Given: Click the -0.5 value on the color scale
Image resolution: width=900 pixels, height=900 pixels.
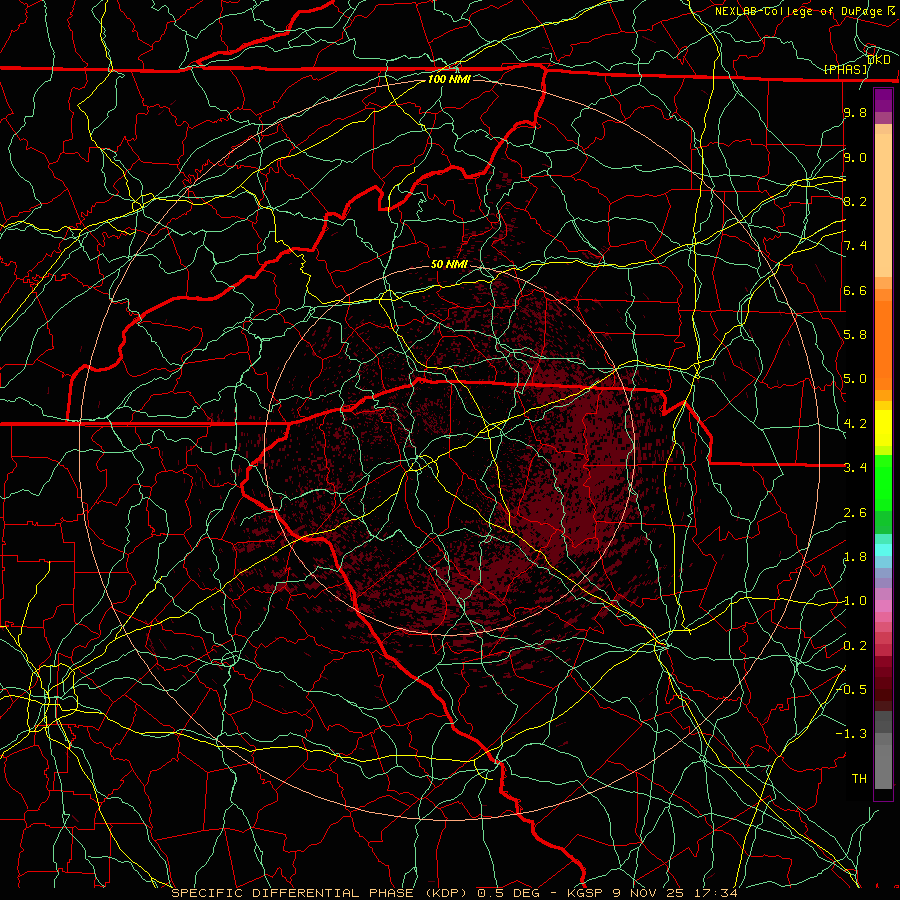Looking at the screenshot, I should tap(851, 690).
